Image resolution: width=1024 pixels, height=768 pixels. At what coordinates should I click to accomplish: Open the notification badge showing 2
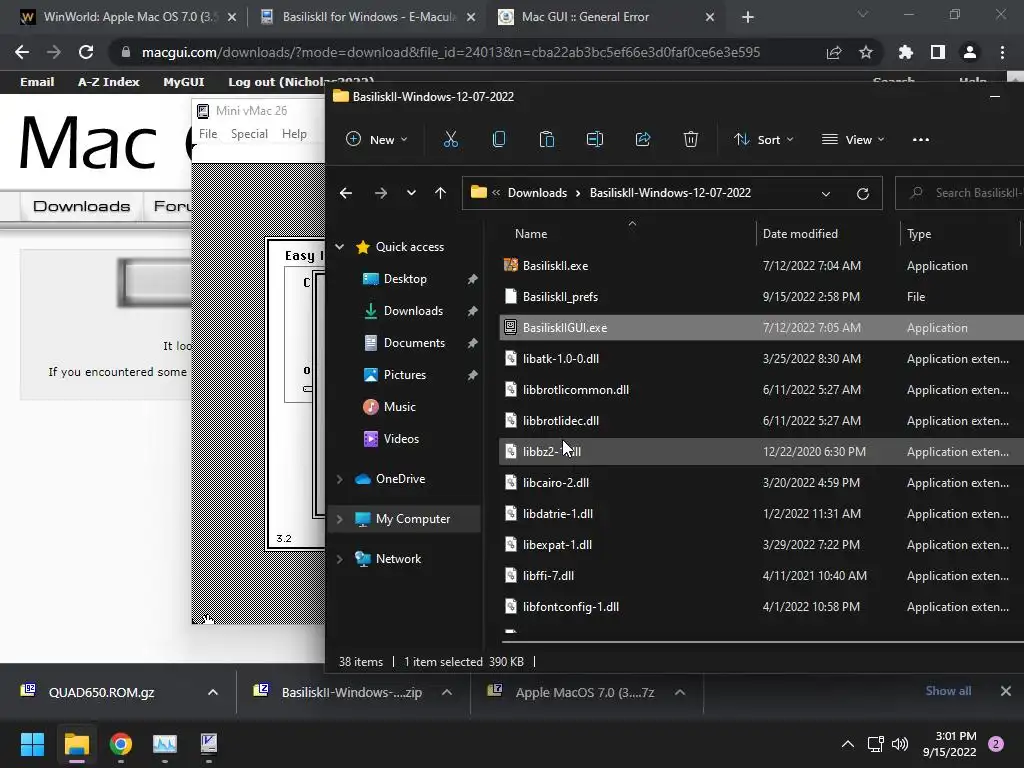(996, 744)
